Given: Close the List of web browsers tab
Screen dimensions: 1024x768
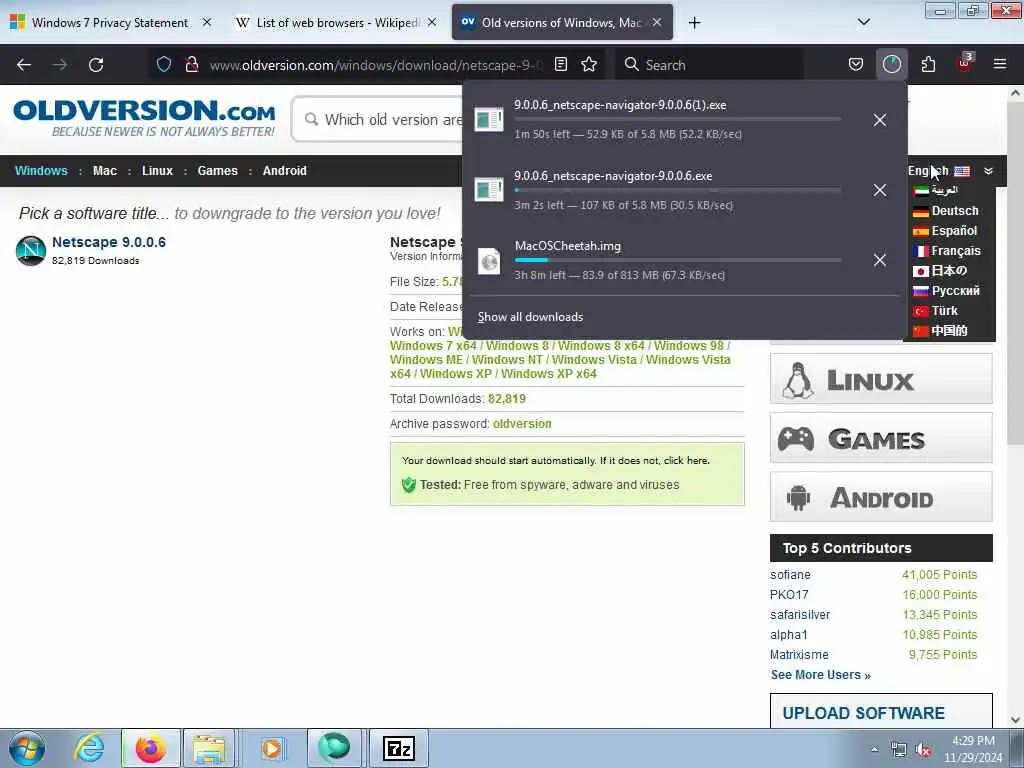Looking at the screenshot, I should (432, 22).
